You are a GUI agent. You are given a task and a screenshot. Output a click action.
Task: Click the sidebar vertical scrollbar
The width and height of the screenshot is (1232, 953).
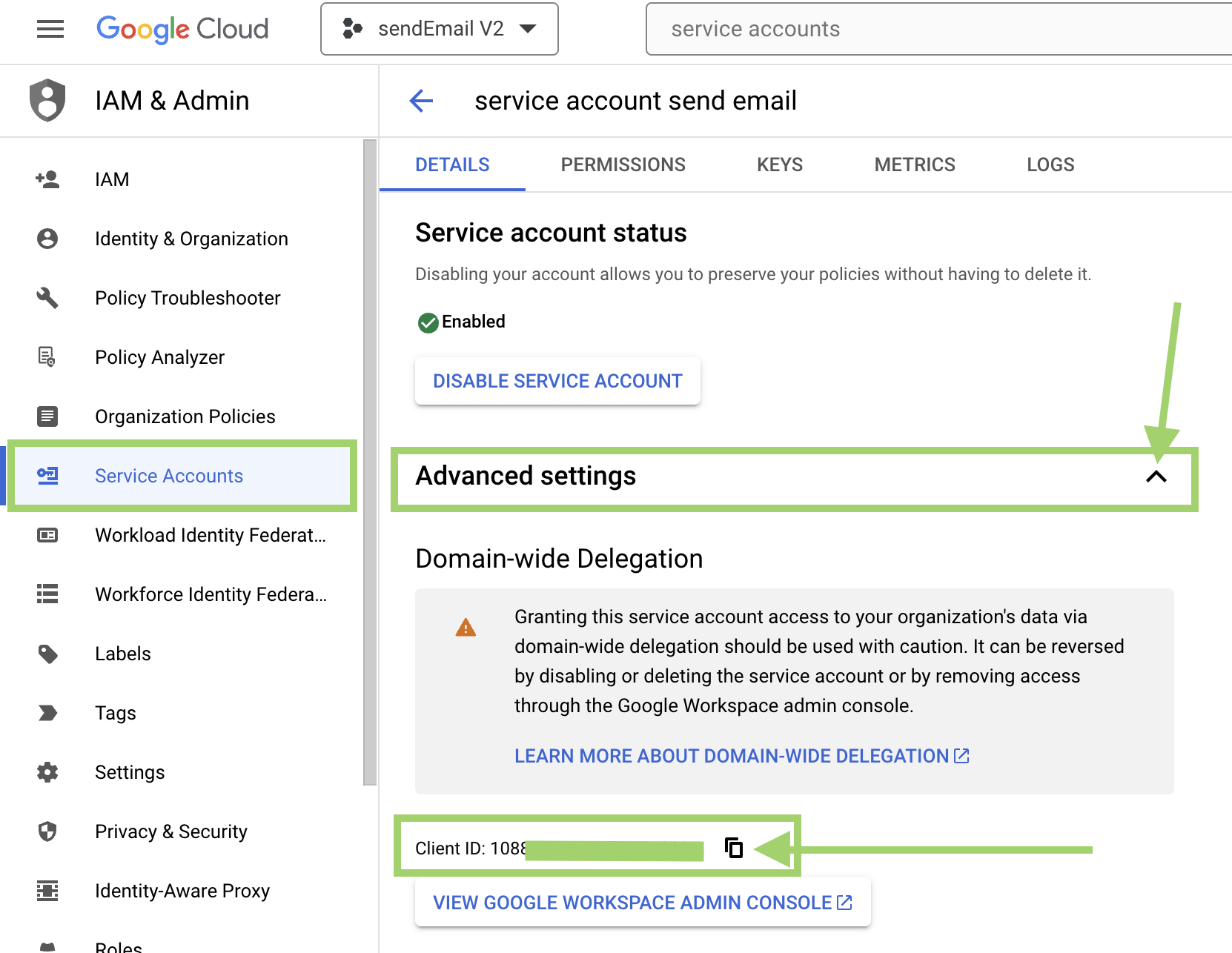pyautogui.click(x=370, y=462)
